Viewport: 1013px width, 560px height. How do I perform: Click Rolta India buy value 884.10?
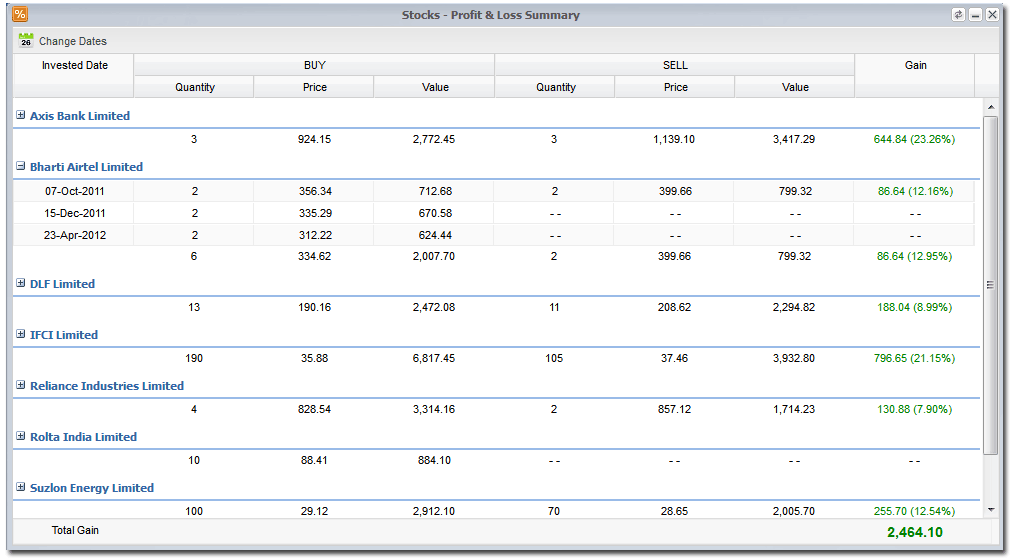tap(434, 461)
